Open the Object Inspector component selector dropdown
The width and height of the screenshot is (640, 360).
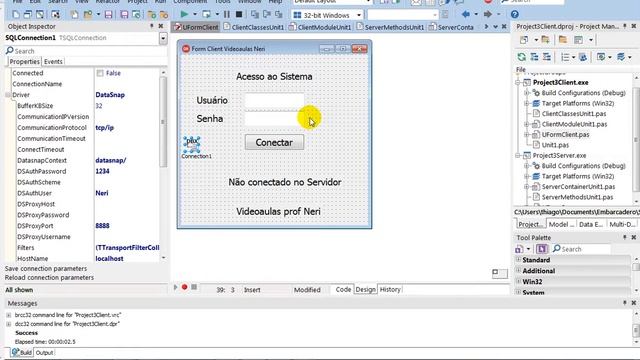[163, 38]
